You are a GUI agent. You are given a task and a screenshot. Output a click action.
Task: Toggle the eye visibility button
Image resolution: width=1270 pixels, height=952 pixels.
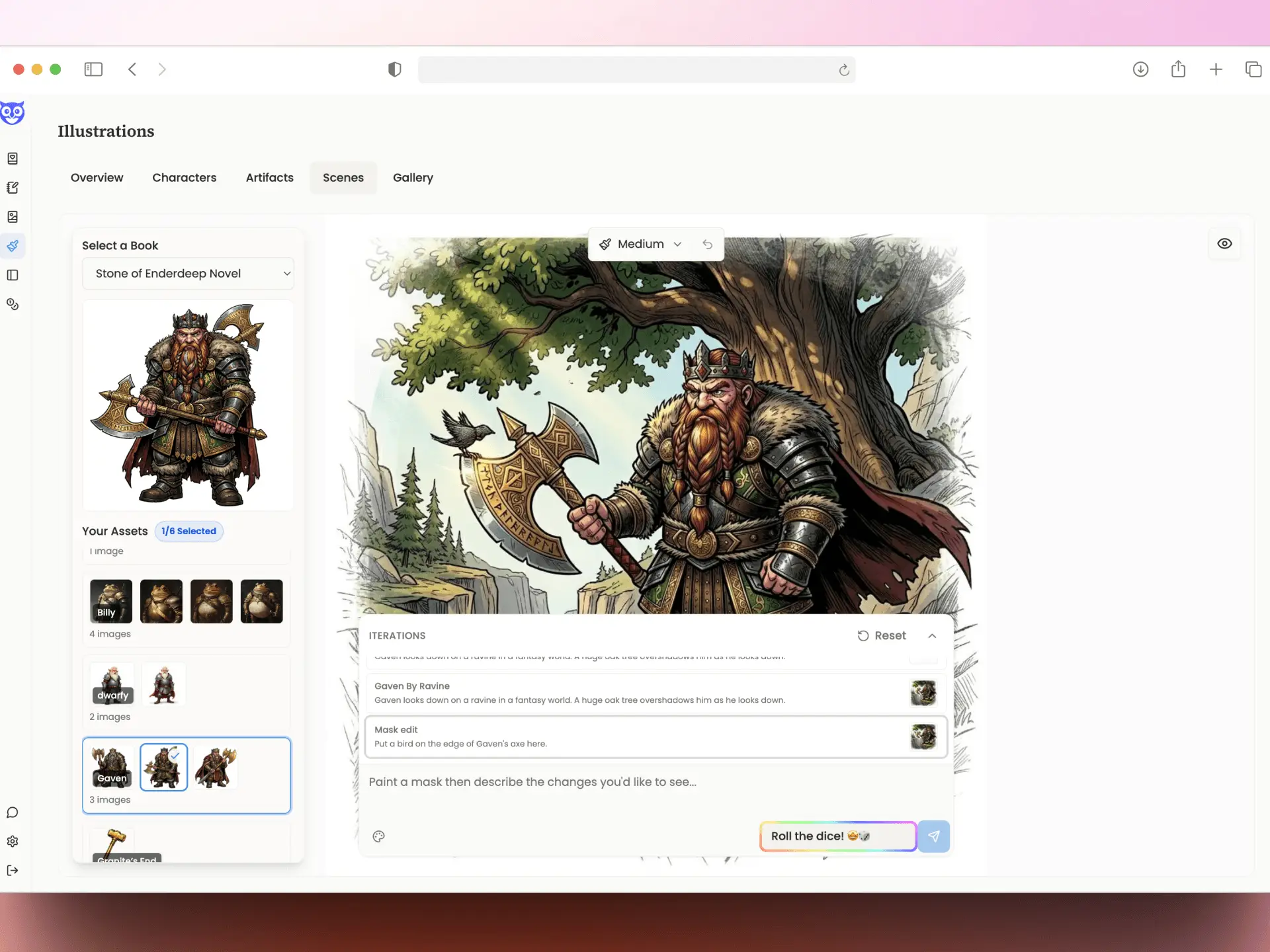point(1224,244)
